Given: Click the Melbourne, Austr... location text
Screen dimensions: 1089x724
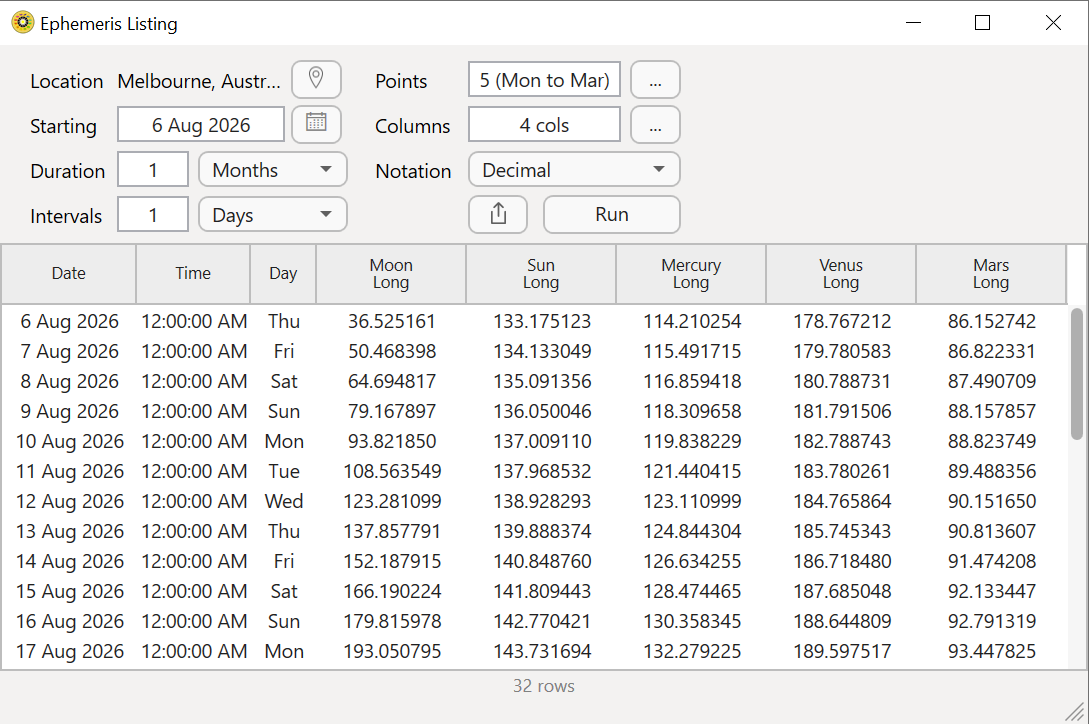Looking at the screenshot, I should pyautogui.click(x=199, y=81).
